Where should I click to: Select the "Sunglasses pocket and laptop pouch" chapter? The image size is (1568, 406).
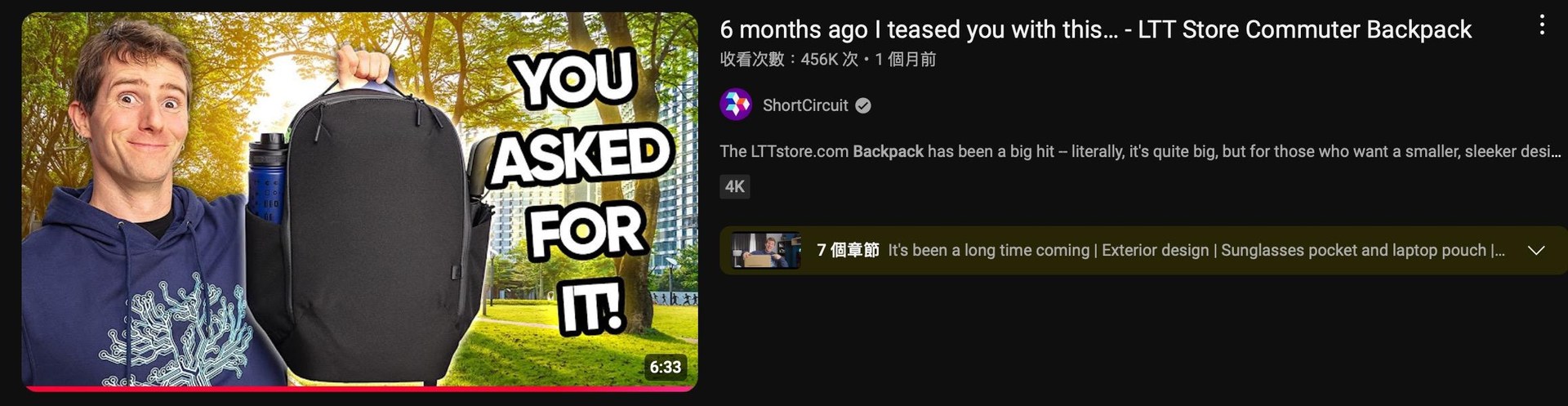pos(1353,250)
